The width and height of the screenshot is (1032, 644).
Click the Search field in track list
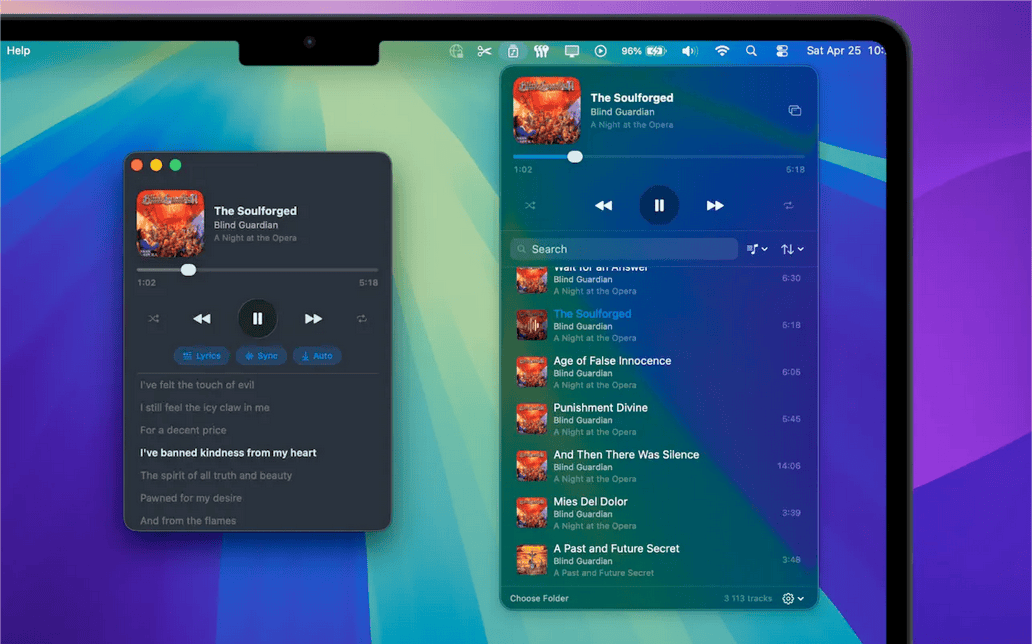click(x=624, y=249)
